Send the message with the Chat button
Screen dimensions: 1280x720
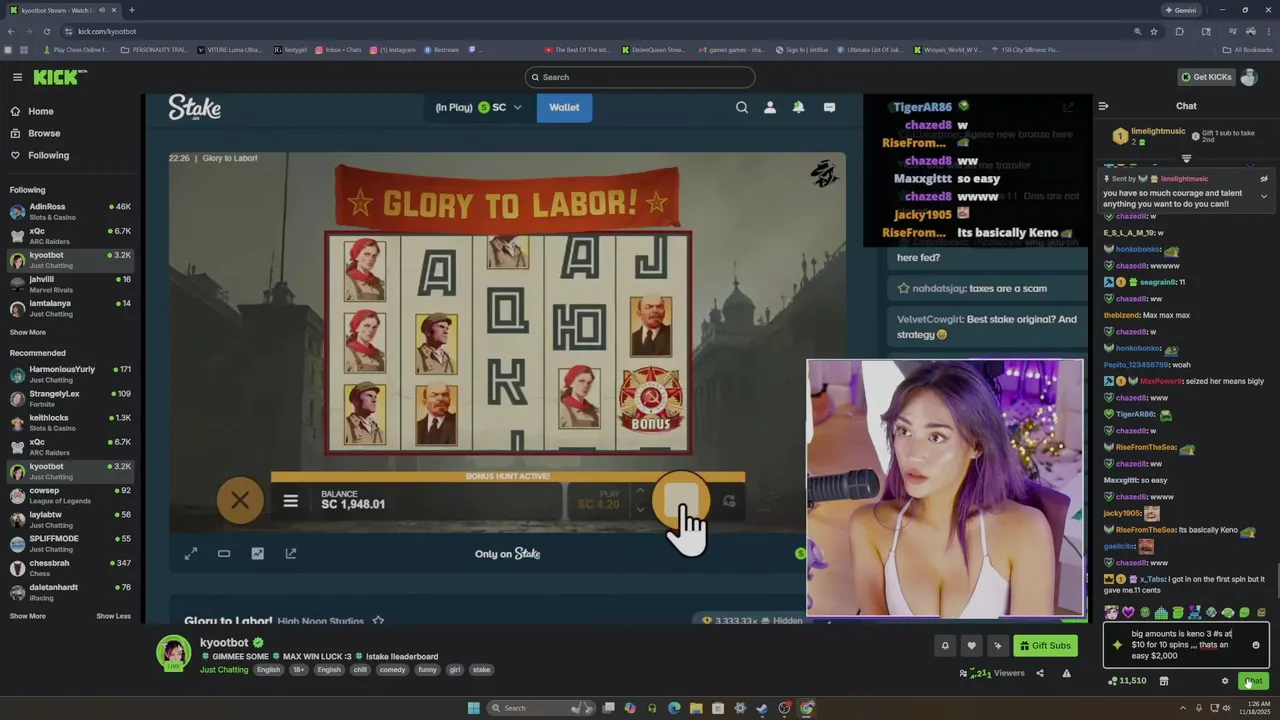tap(1253, 681)
